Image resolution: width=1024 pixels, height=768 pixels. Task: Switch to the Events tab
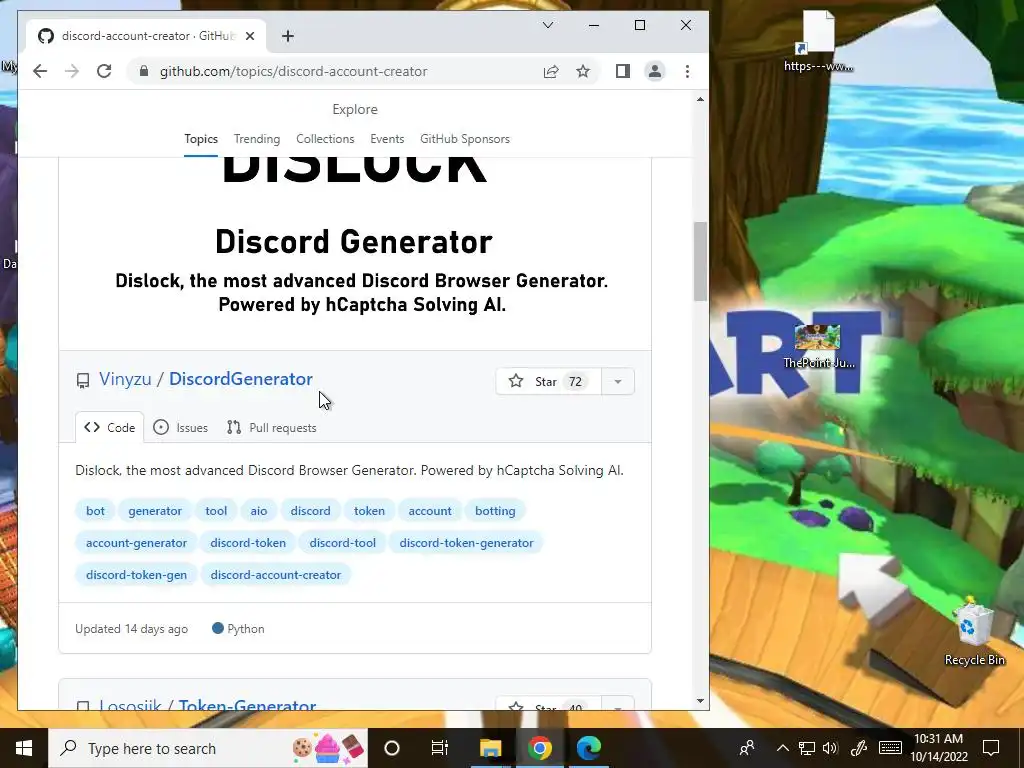tap(387, 138)
